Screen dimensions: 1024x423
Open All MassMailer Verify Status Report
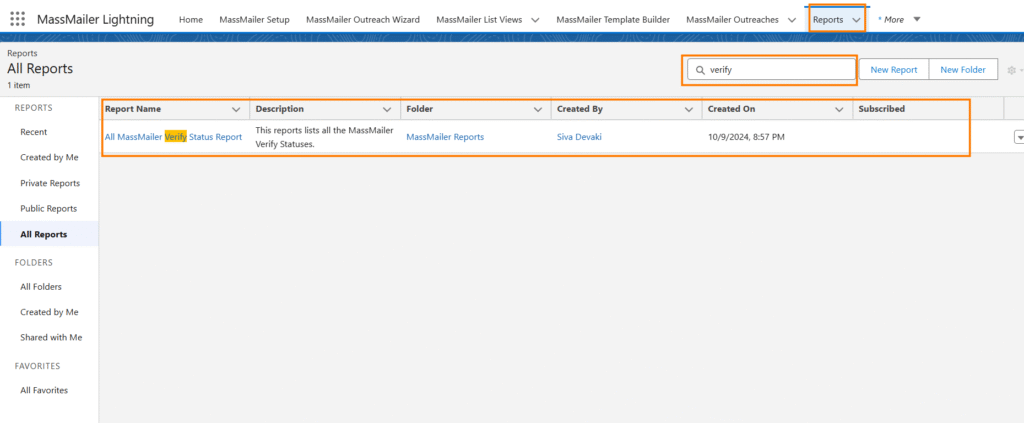click(173, 137)
